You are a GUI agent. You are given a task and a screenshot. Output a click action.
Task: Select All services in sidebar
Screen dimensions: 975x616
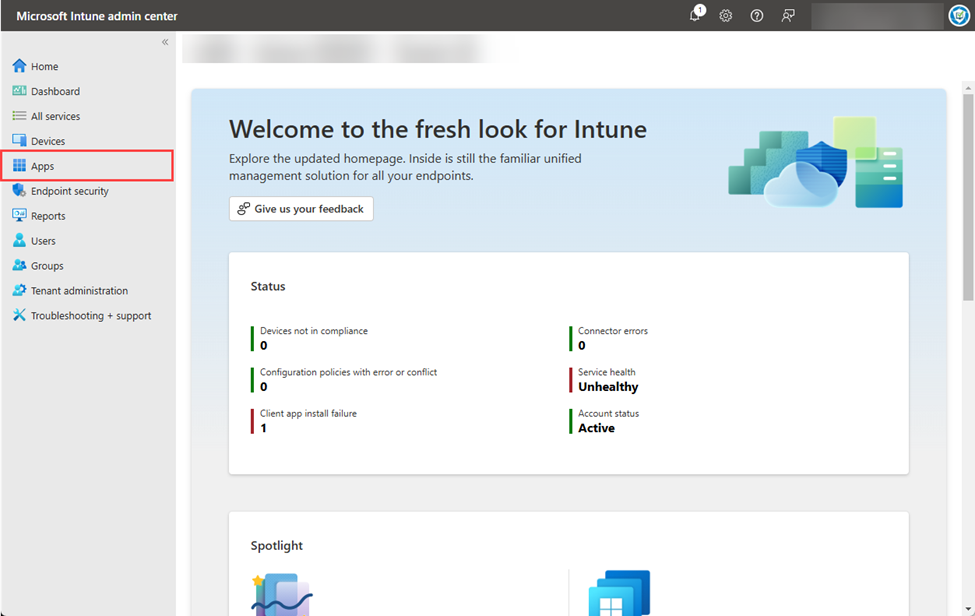(x=55, y=116)
